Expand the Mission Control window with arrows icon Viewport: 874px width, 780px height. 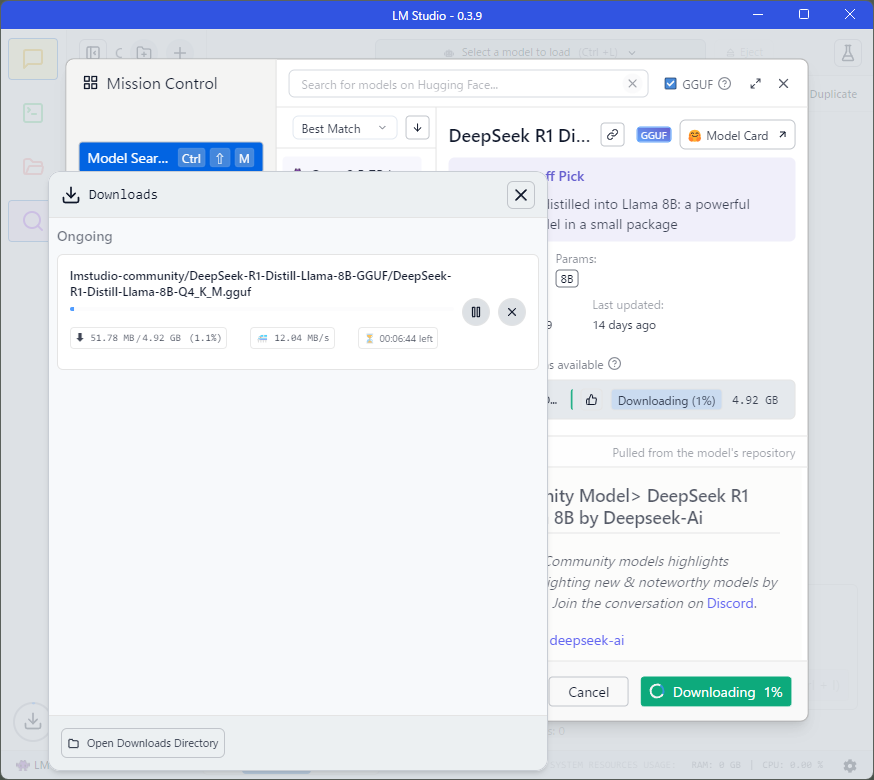pos(755,85)
